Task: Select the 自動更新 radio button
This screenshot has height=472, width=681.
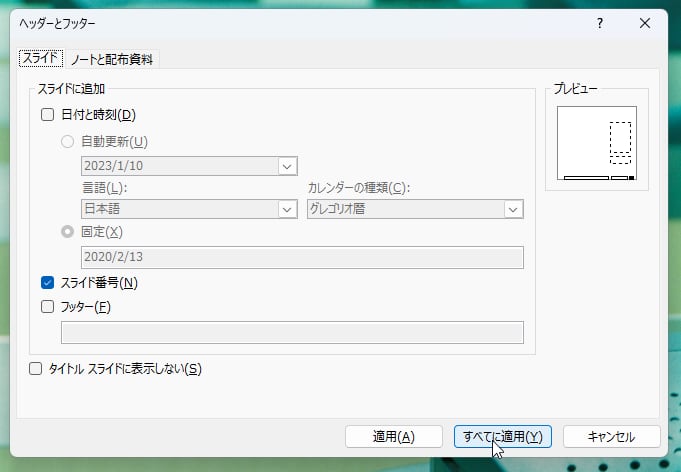Action: point(67,142)
